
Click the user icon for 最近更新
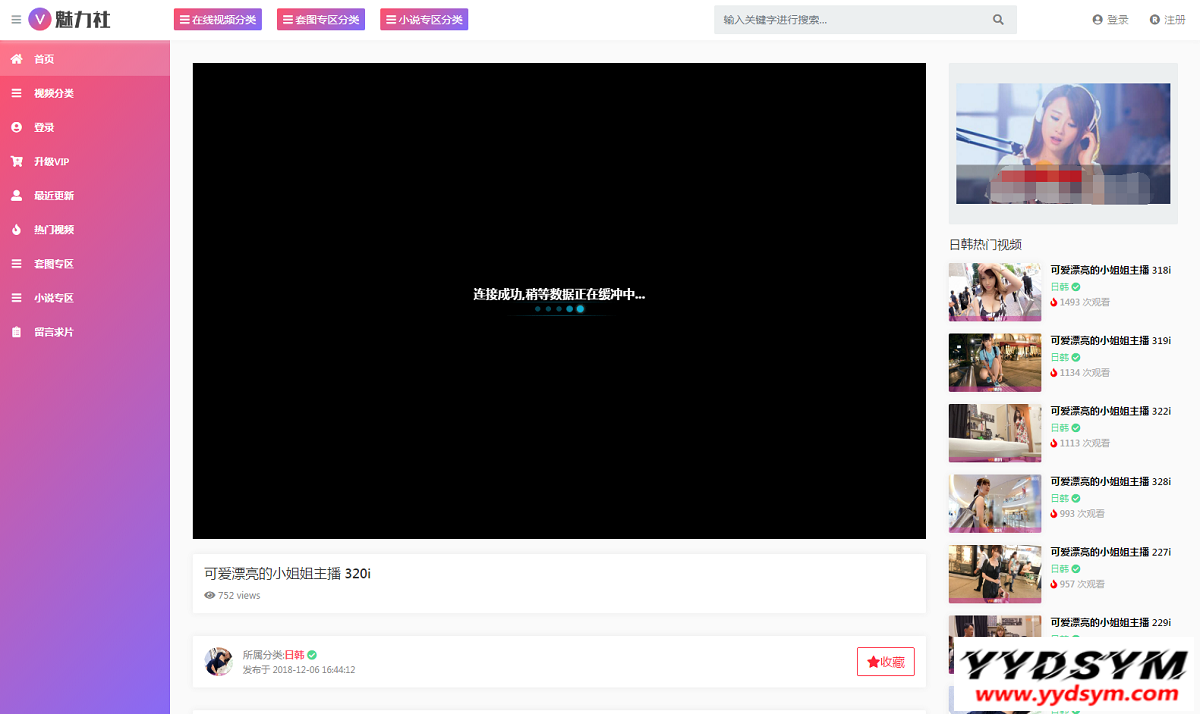pyautogui.click(x=16, y=195)
